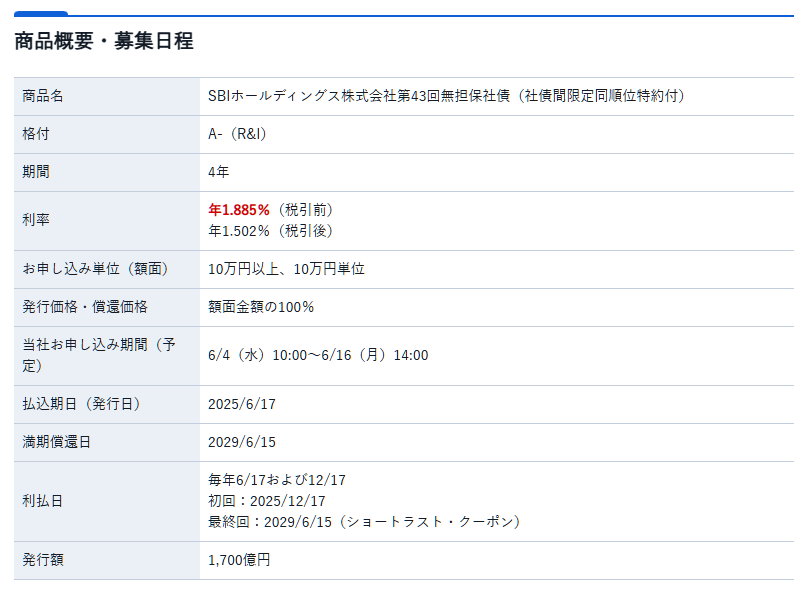Select the 払込期日（発行日） label
This screenshot has width=805, height=590.
click(81, 404)
